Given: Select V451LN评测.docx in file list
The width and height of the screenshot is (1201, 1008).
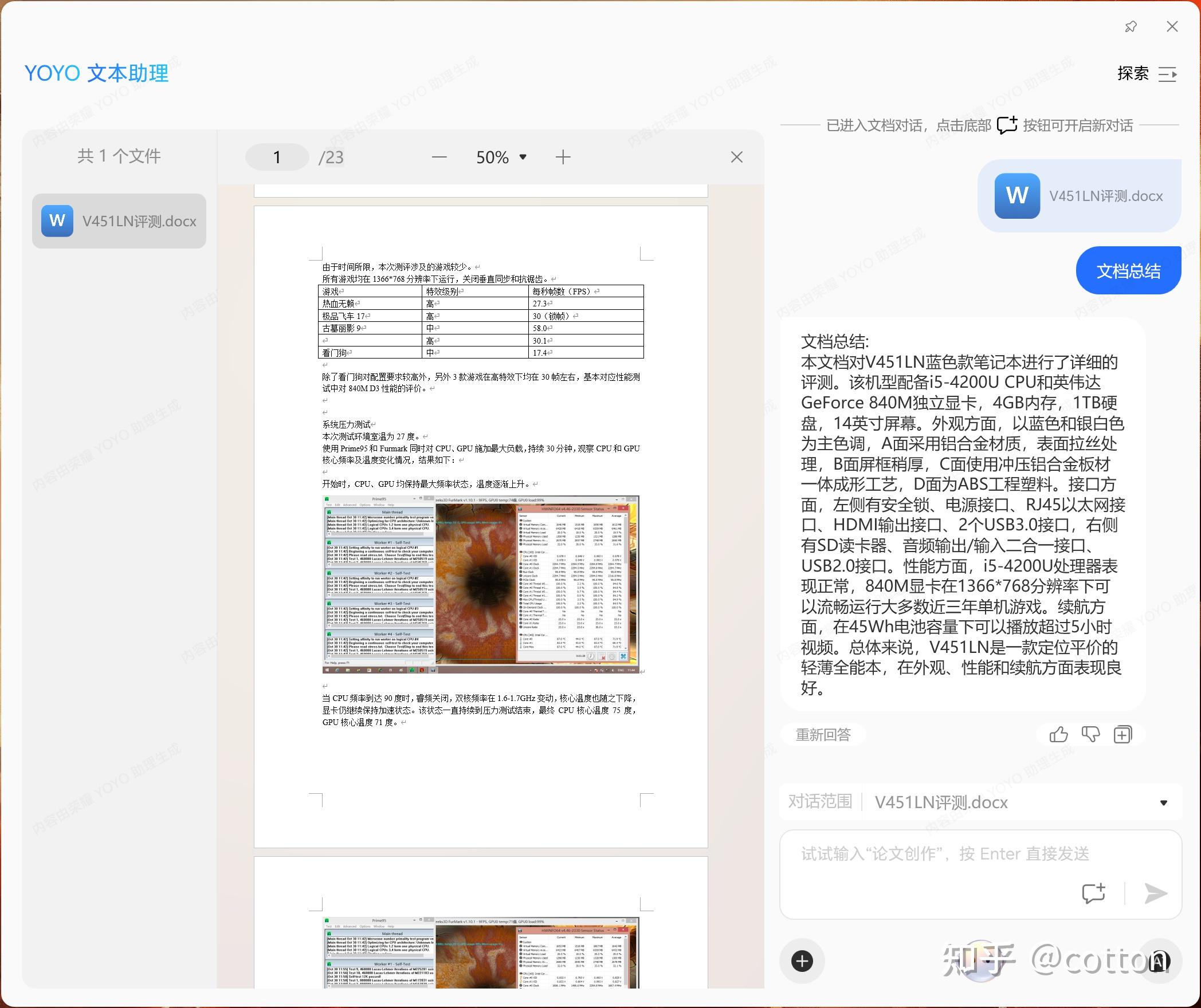Looking at the screenshot, I should 119,221.
